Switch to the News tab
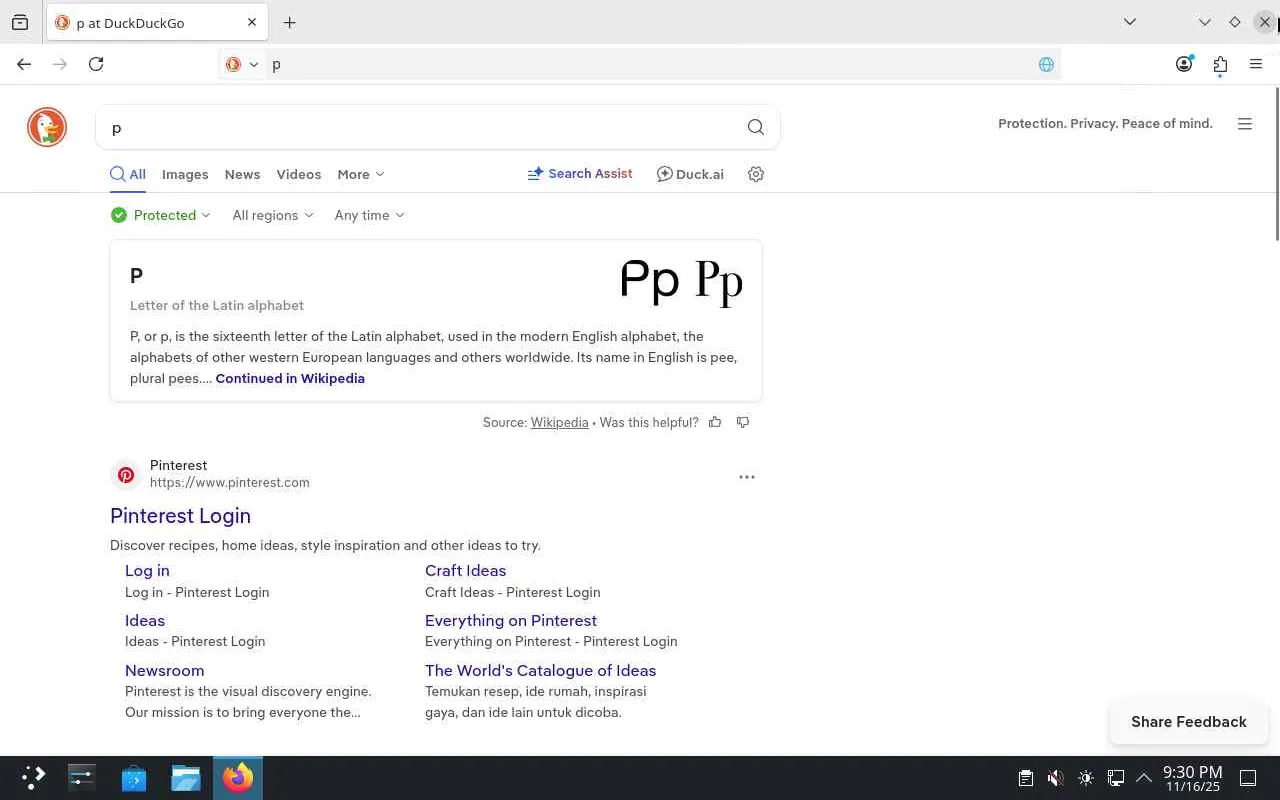This screenshot has height=800, width=1280. (242, 174)
